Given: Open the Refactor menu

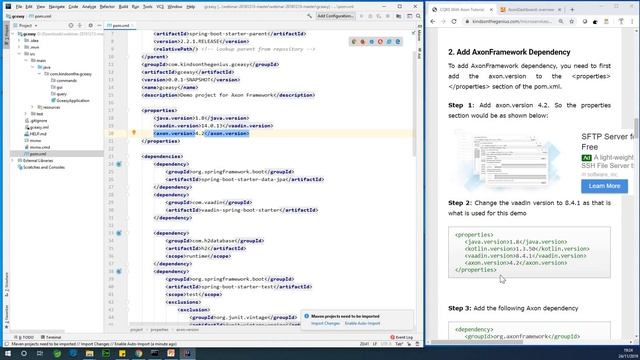Looking at the screenshot, I should (107, 7).
